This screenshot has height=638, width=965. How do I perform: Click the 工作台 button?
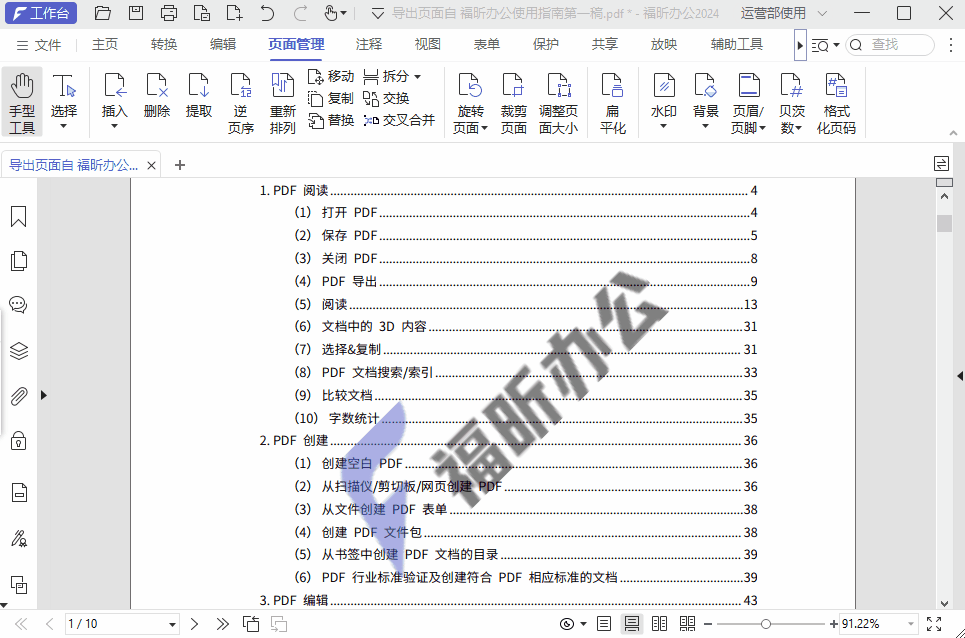click(x=41, y=13)
